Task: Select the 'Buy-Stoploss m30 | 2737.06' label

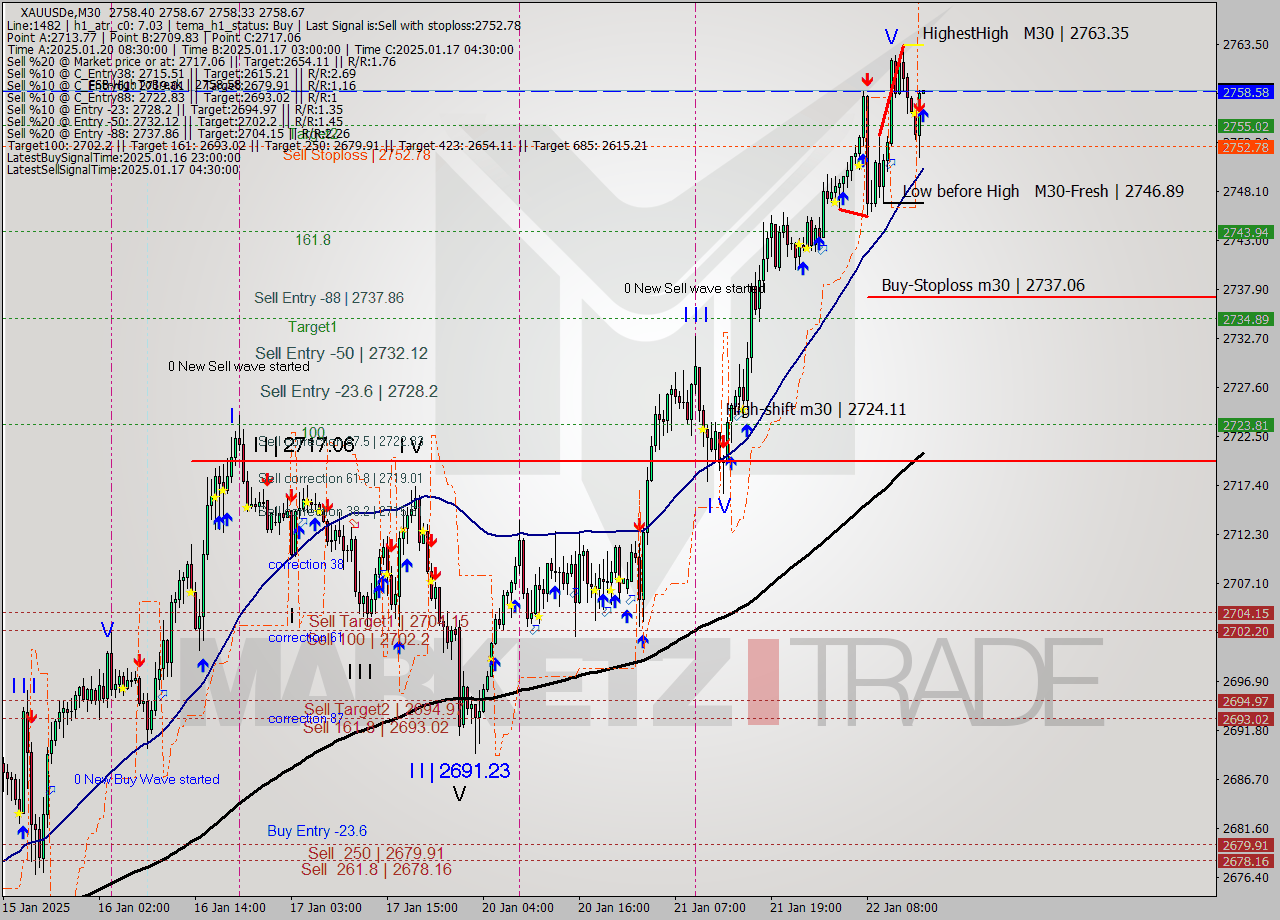Action: [983, 286]
